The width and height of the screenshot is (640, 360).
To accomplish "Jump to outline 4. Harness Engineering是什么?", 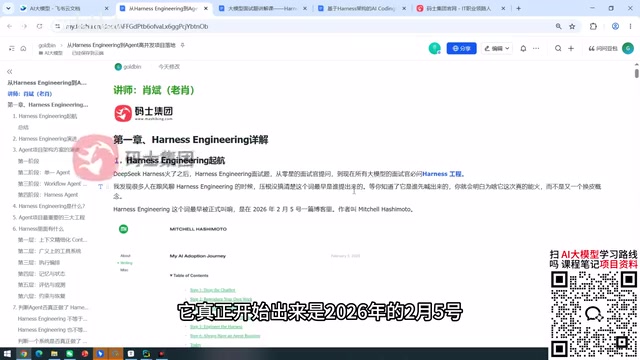I will pos(49,206).
